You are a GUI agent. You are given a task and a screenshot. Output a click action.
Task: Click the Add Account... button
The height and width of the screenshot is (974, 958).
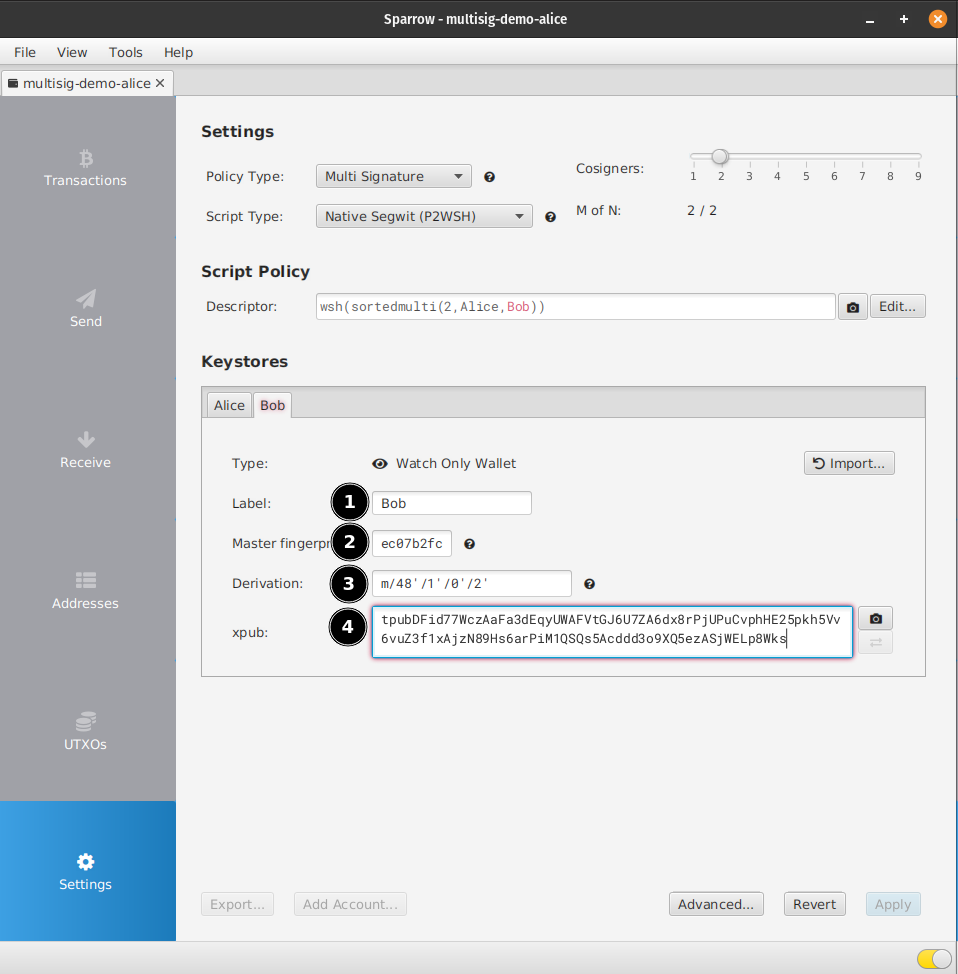click(350, 904)
